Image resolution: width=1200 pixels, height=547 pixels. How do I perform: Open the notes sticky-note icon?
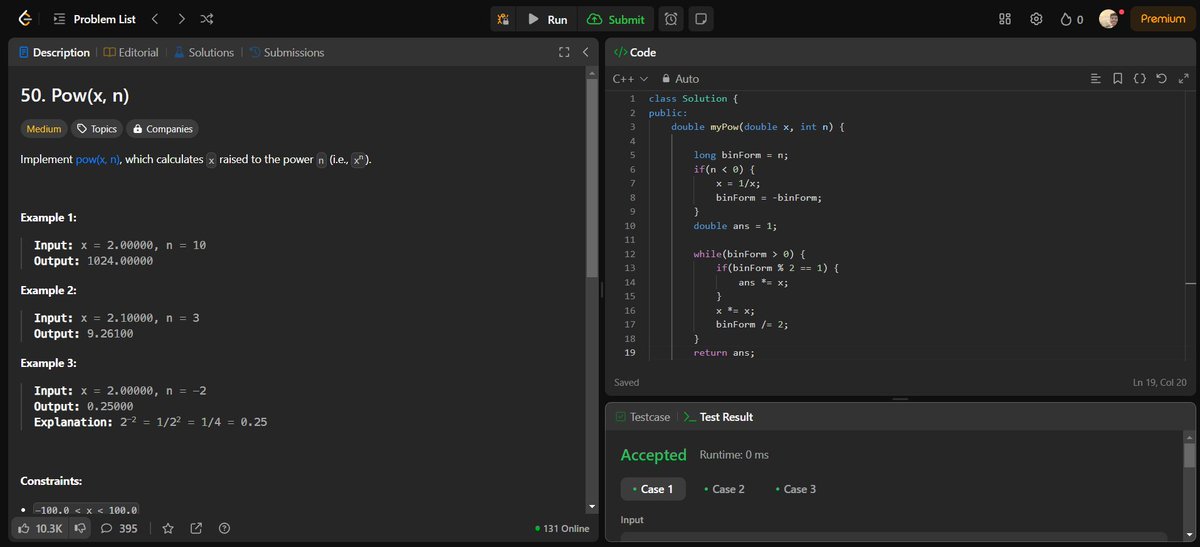[x=701, y=19]
